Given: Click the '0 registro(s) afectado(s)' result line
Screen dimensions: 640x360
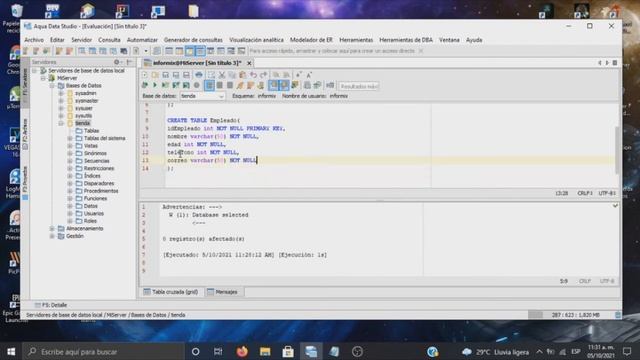Looking at the screenshot, I should pyautogui.click(x=204, y=239).
